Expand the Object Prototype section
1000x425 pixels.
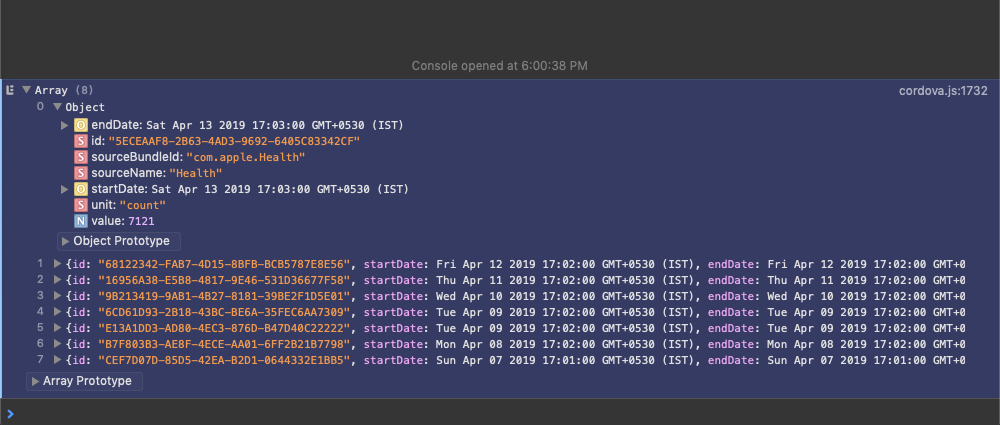(x=119, y=241)
